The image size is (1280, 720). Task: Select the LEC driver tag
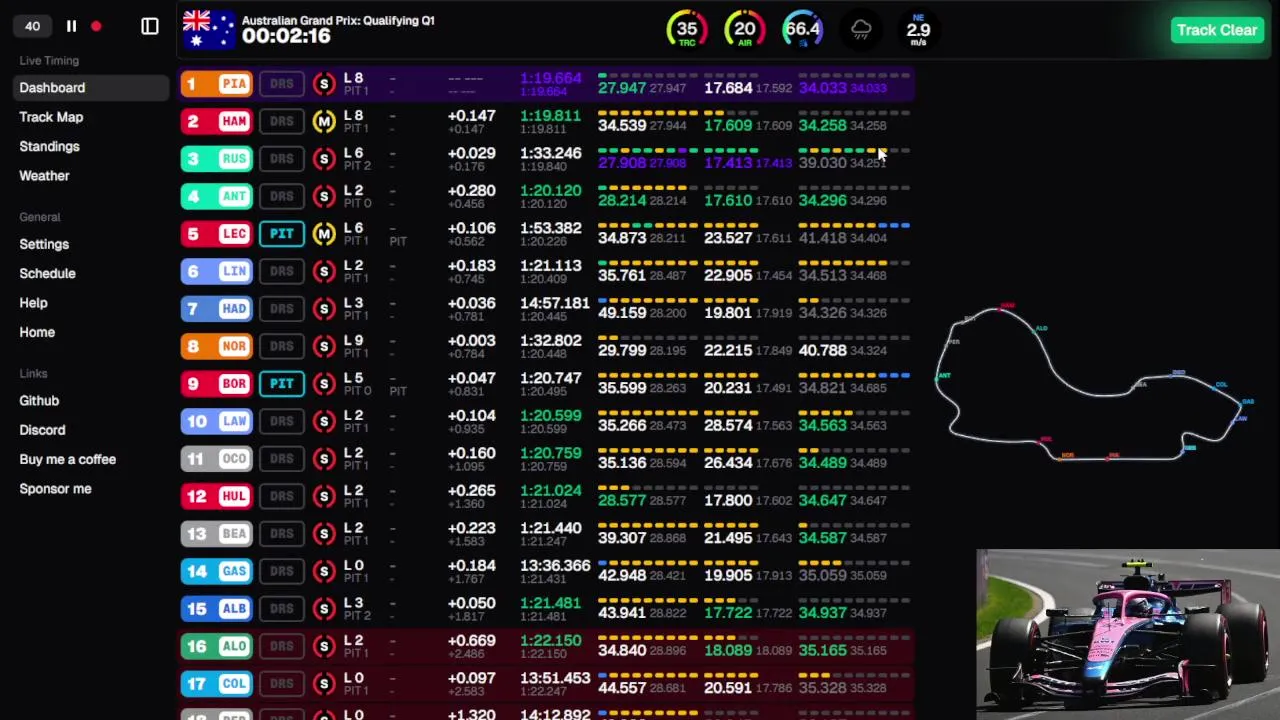tap(216, 234)
